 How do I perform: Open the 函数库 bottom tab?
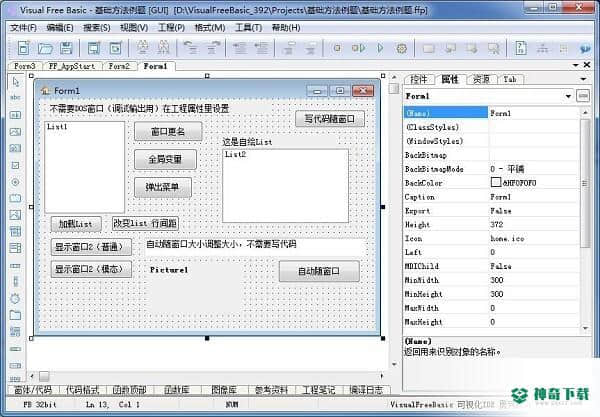177,390
